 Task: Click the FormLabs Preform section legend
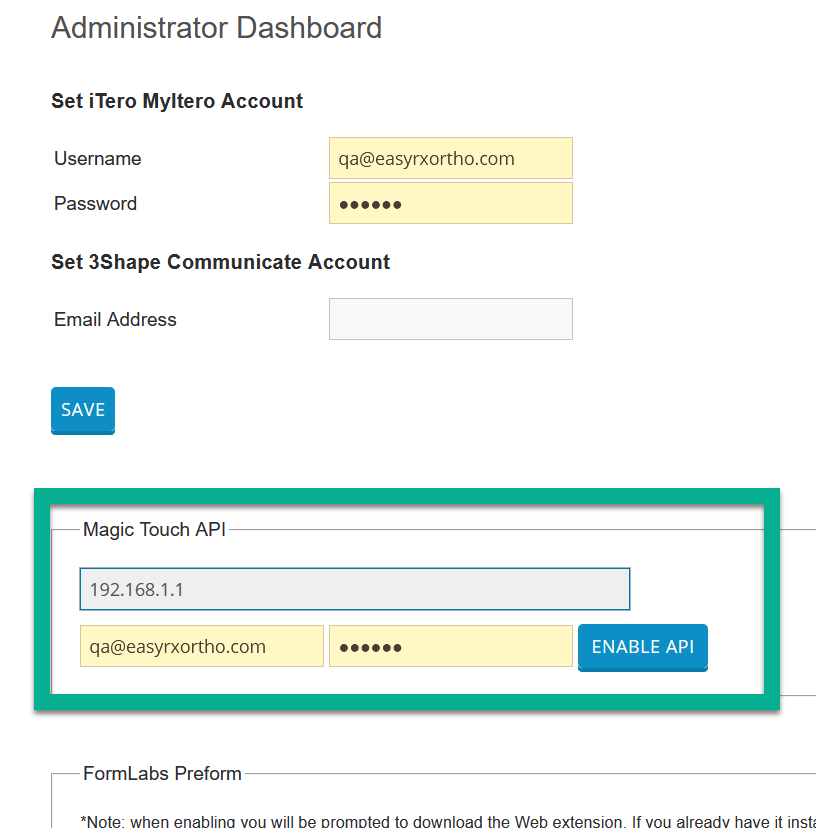click(162, 773)
